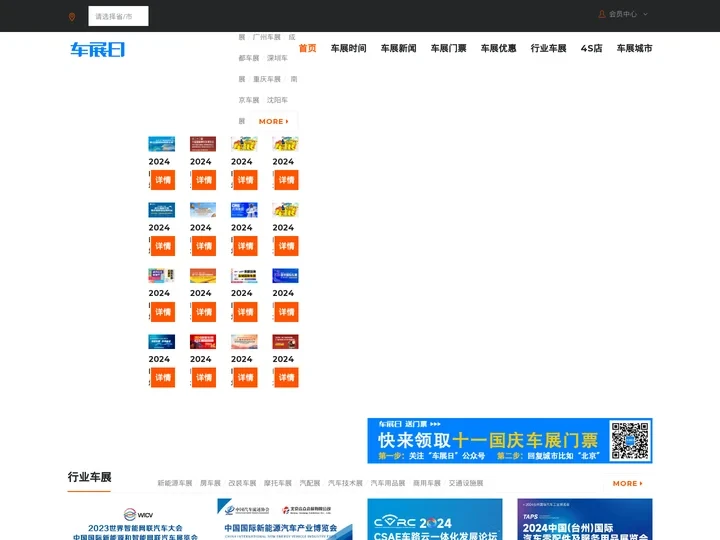The height and width of the screenshot is (540, 720).
Task: Open the last thumbnail in the bottom row
Action: (x=285, y=342)
